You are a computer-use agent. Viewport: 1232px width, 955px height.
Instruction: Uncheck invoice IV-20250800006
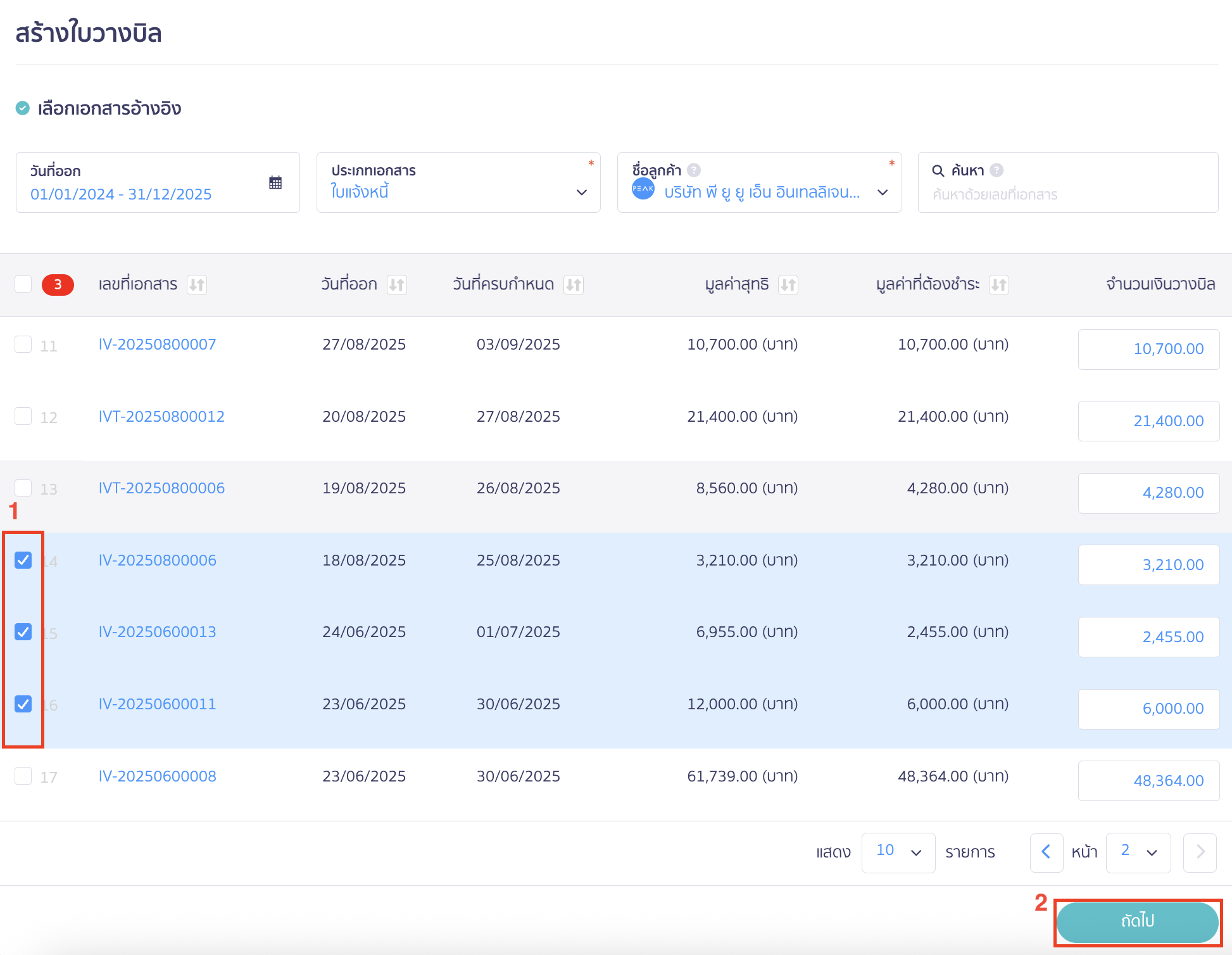[23, 560]
